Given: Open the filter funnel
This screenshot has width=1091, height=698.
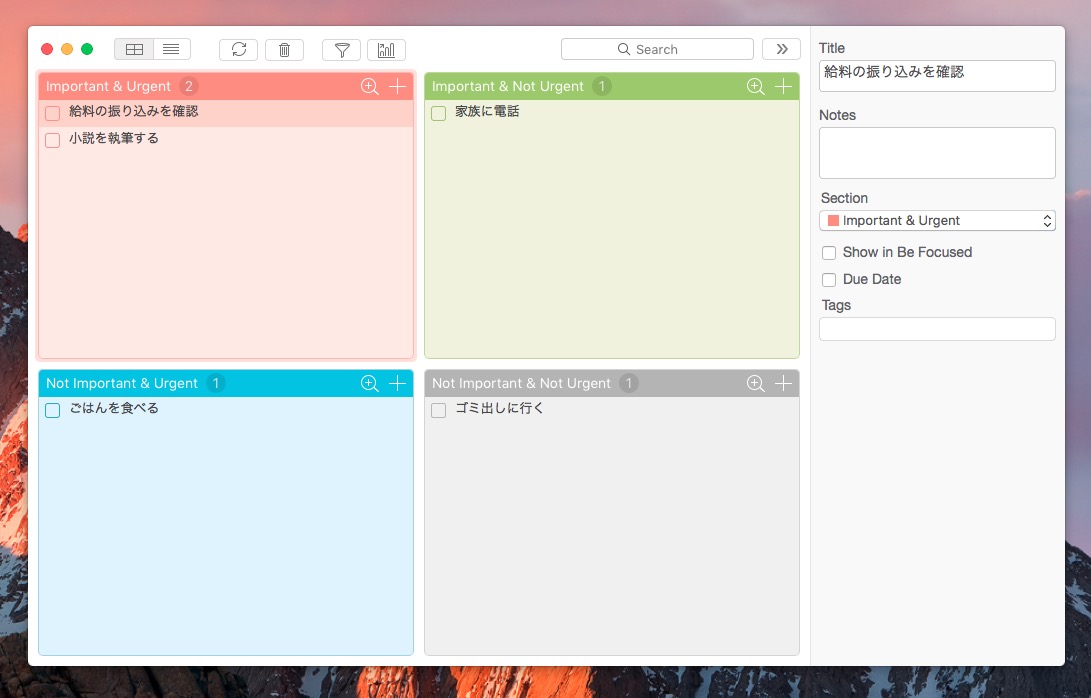Looking at the screenshot, I should pyautogui.click(x=342, y=49).
